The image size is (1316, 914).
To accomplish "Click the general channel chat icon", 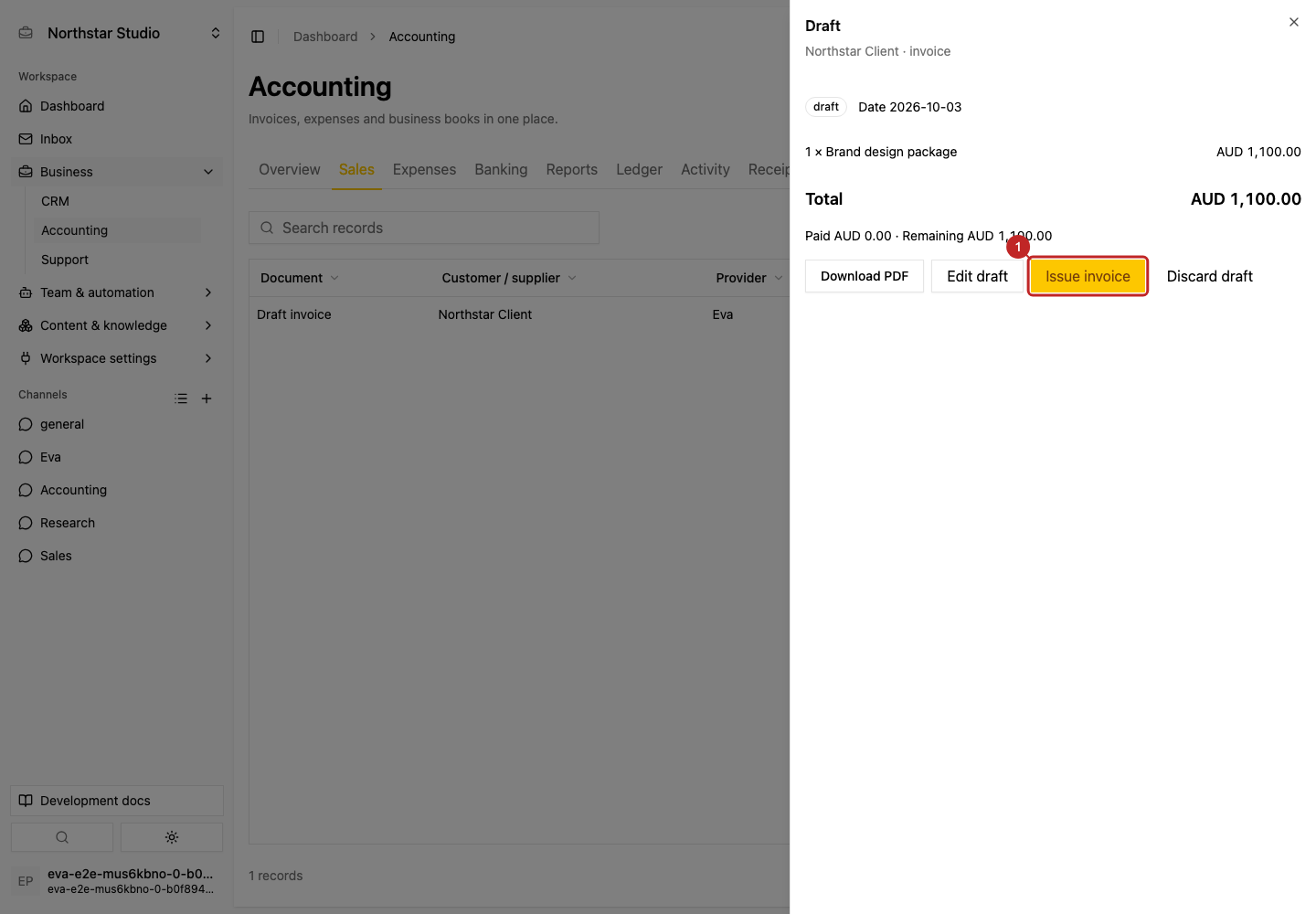I will tap(26, 424).
